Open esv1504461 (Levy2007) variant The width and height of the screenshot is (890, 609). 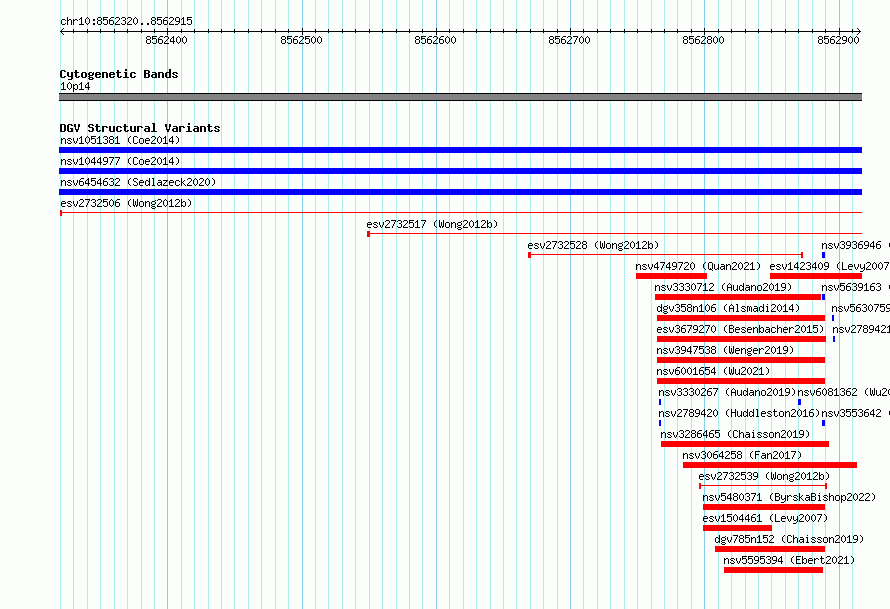coord(765,518)
